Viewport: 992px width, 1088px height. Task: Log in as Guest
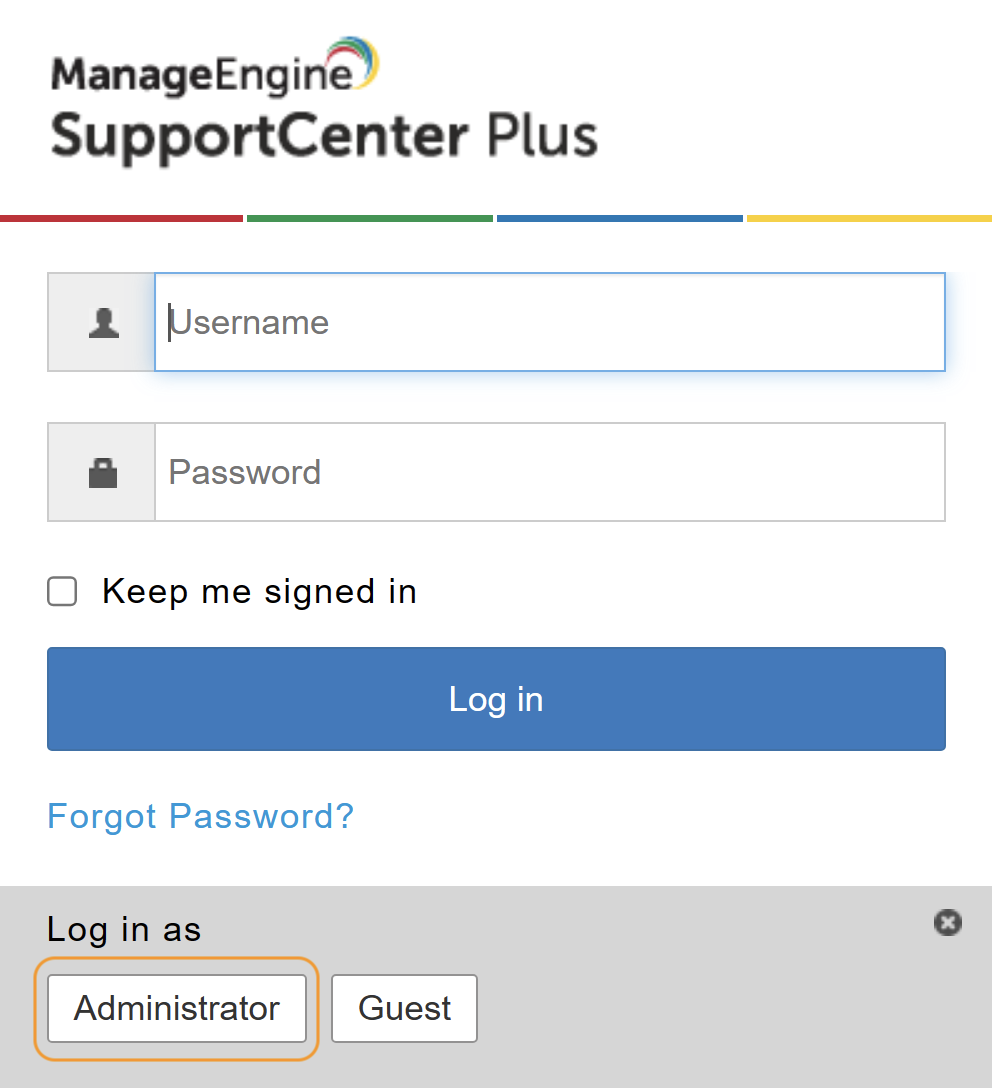point(404,1009)
